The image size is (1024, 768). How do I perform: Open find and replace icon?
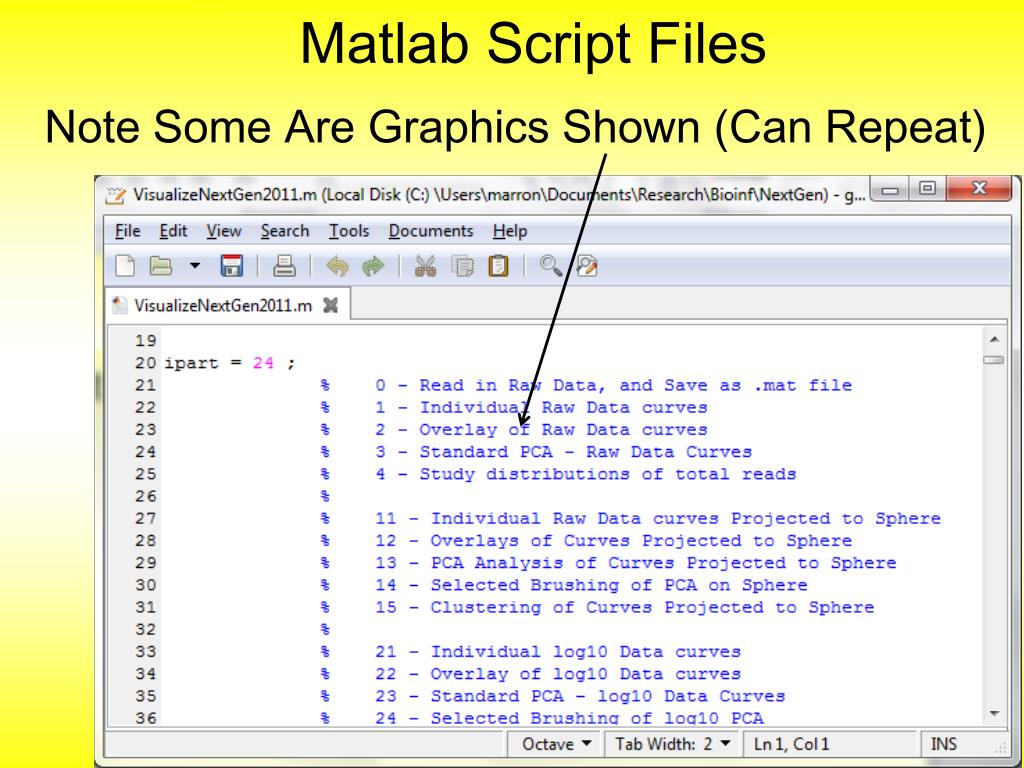(586, 266)
